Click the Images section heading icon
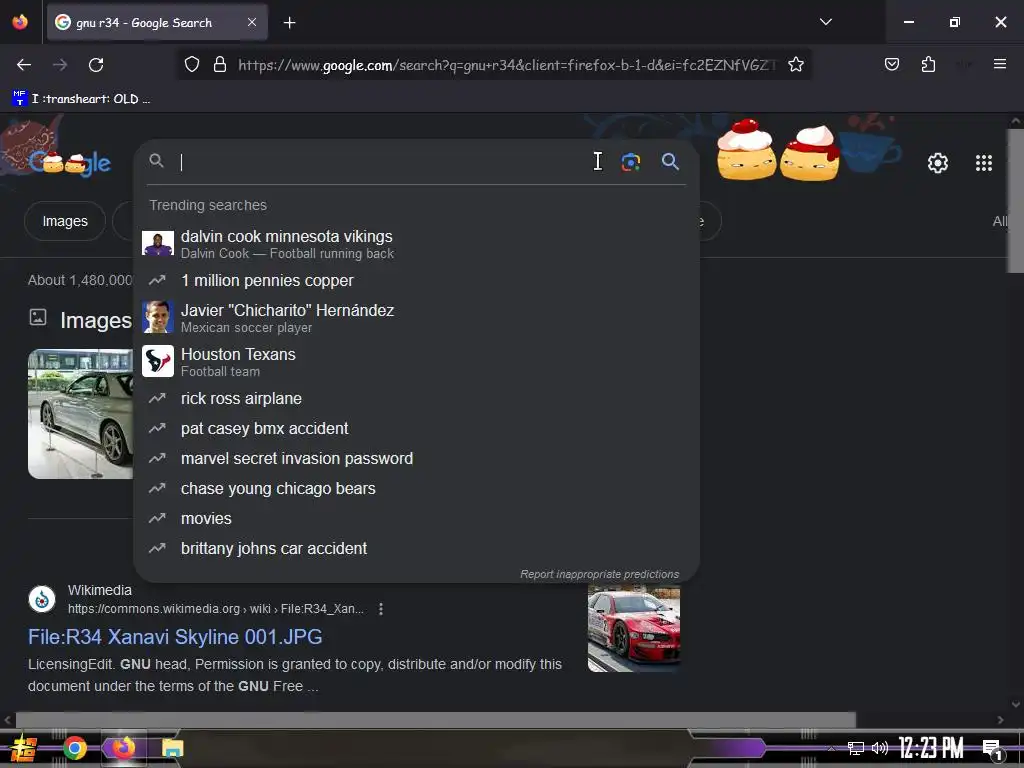The width and height of the screenshot is (1024, 768). (38, 317)
